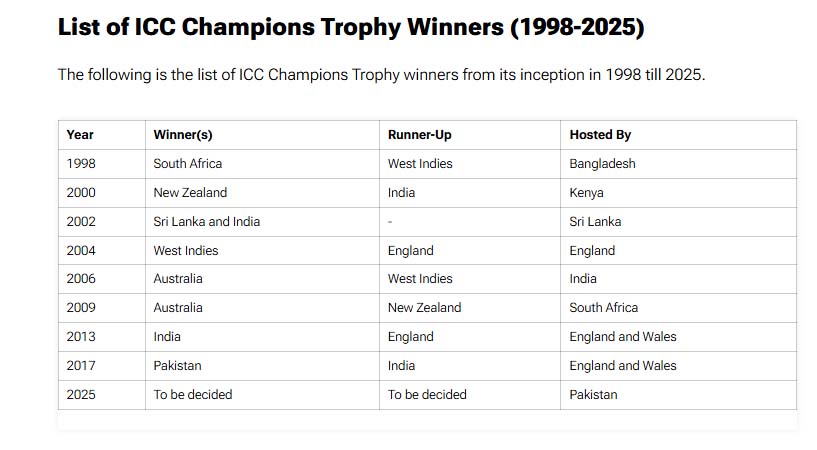Select Australia in the 2006 winner row

pyautogui.click(x=178, y=279)
